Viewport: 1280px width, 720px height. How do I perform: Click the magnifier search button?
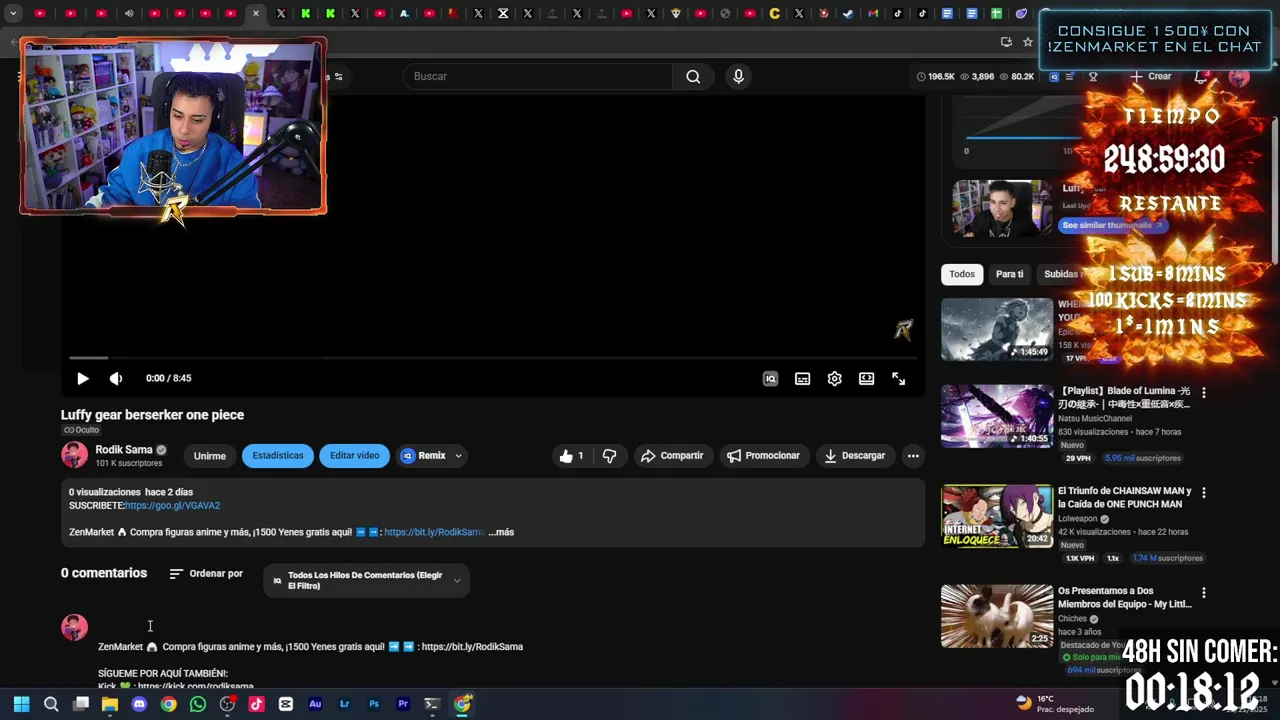pos(693,76)
